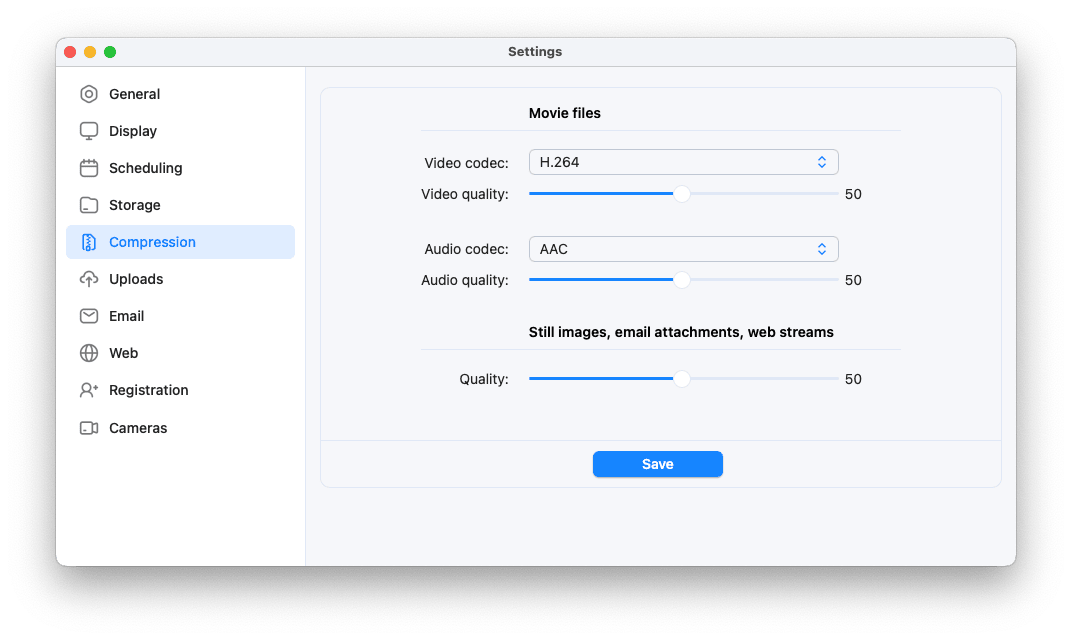1072x640 pixels.
Task: Click the Storage drive icon
Action: 89,204
